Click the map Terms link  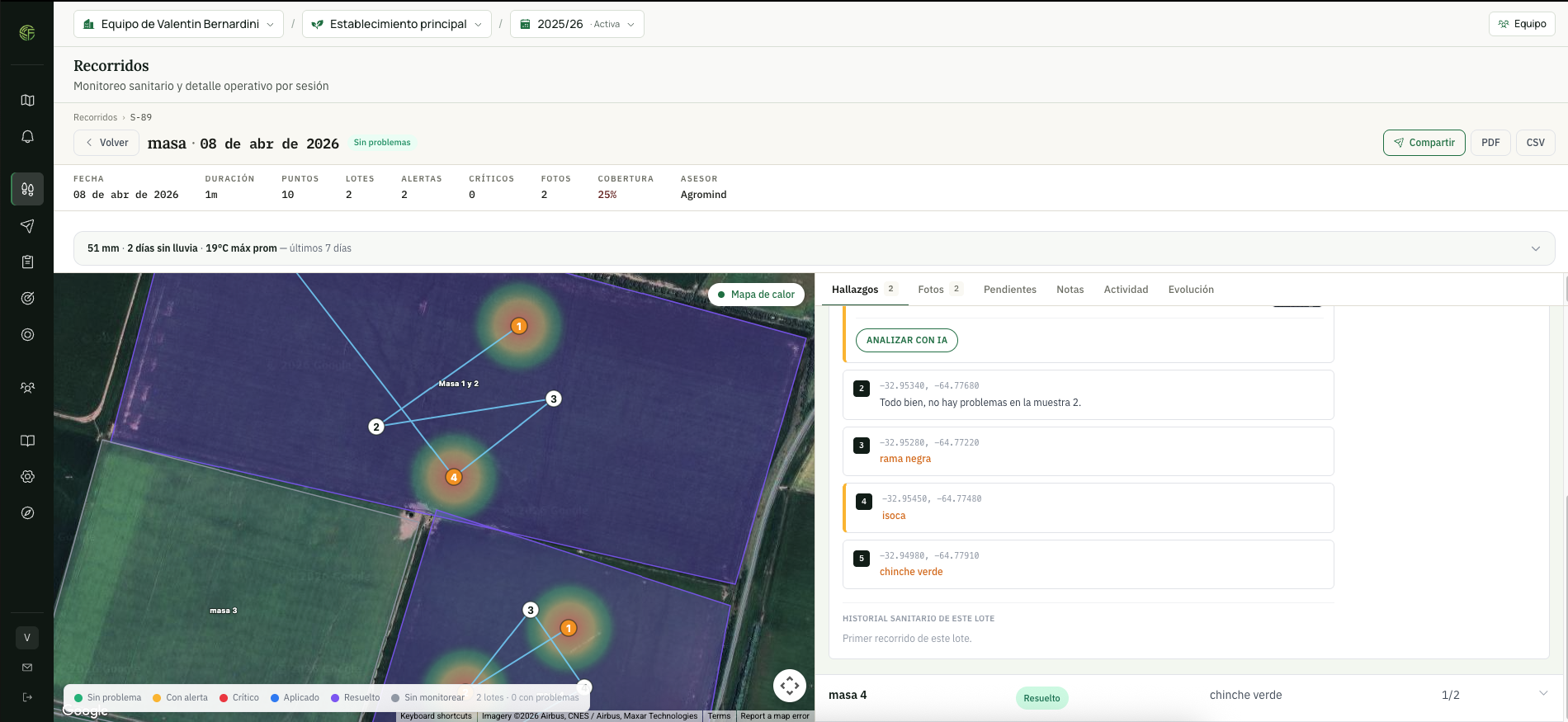(719, 716)
